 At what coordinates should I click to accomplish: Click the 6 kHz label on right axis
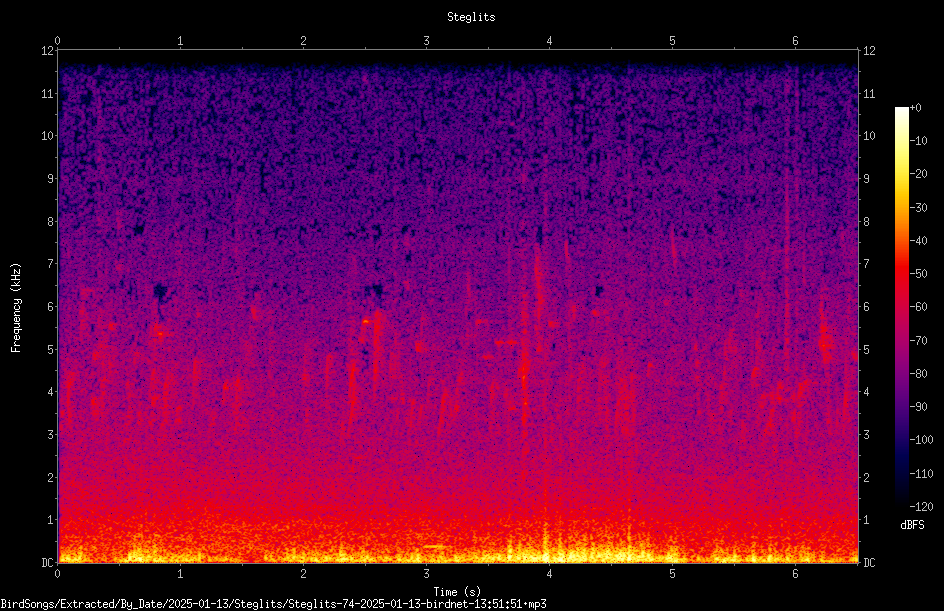point(867,306)
